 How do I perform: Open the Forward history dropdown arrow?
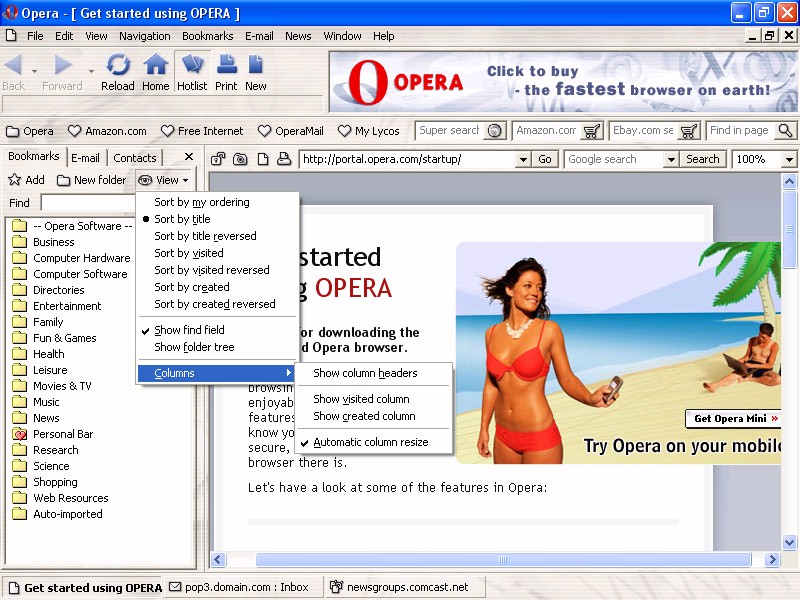coord(91,71)
